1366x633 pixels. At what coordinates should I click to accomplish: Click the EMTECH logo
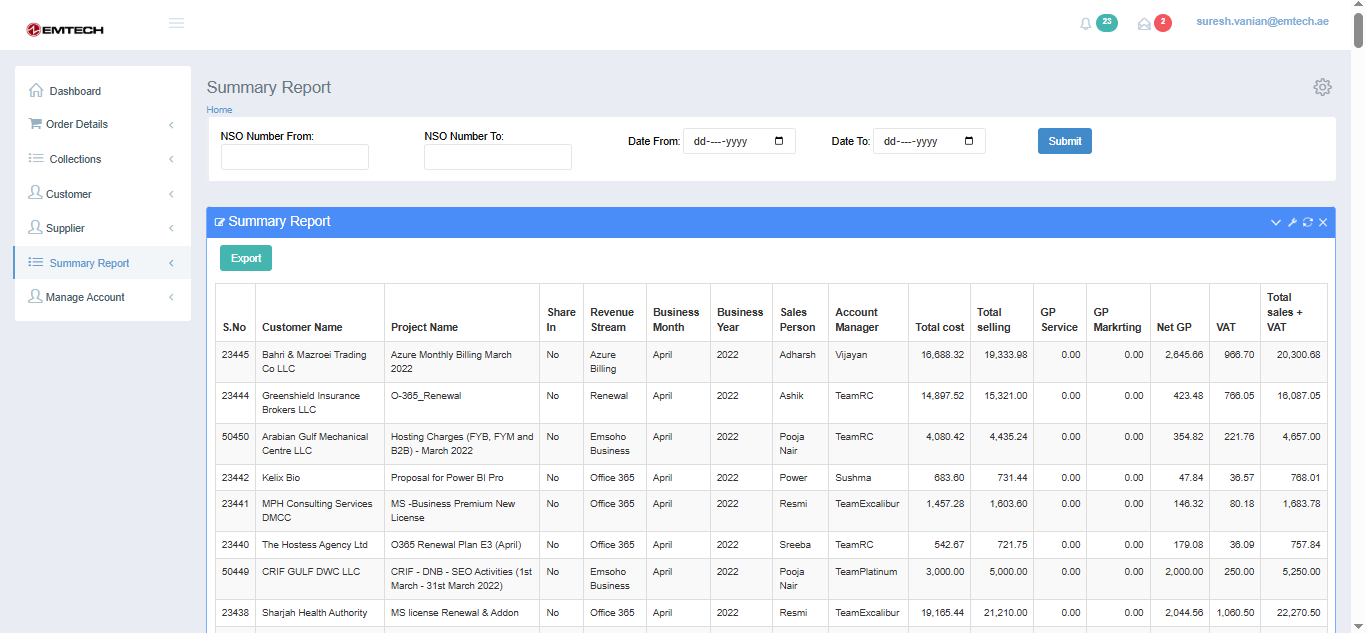[65, 30]
